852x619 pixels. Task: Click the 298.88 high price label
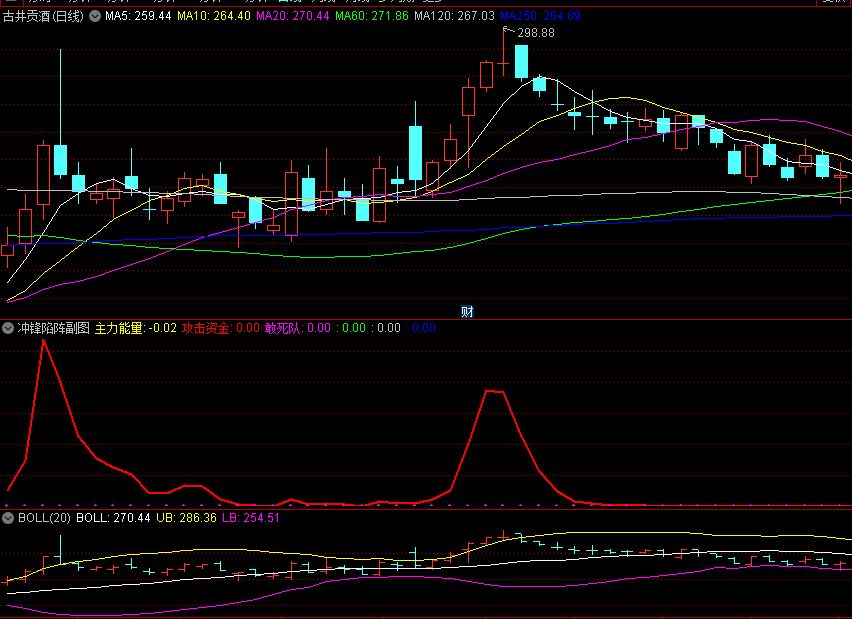click(x=536, y=33)
